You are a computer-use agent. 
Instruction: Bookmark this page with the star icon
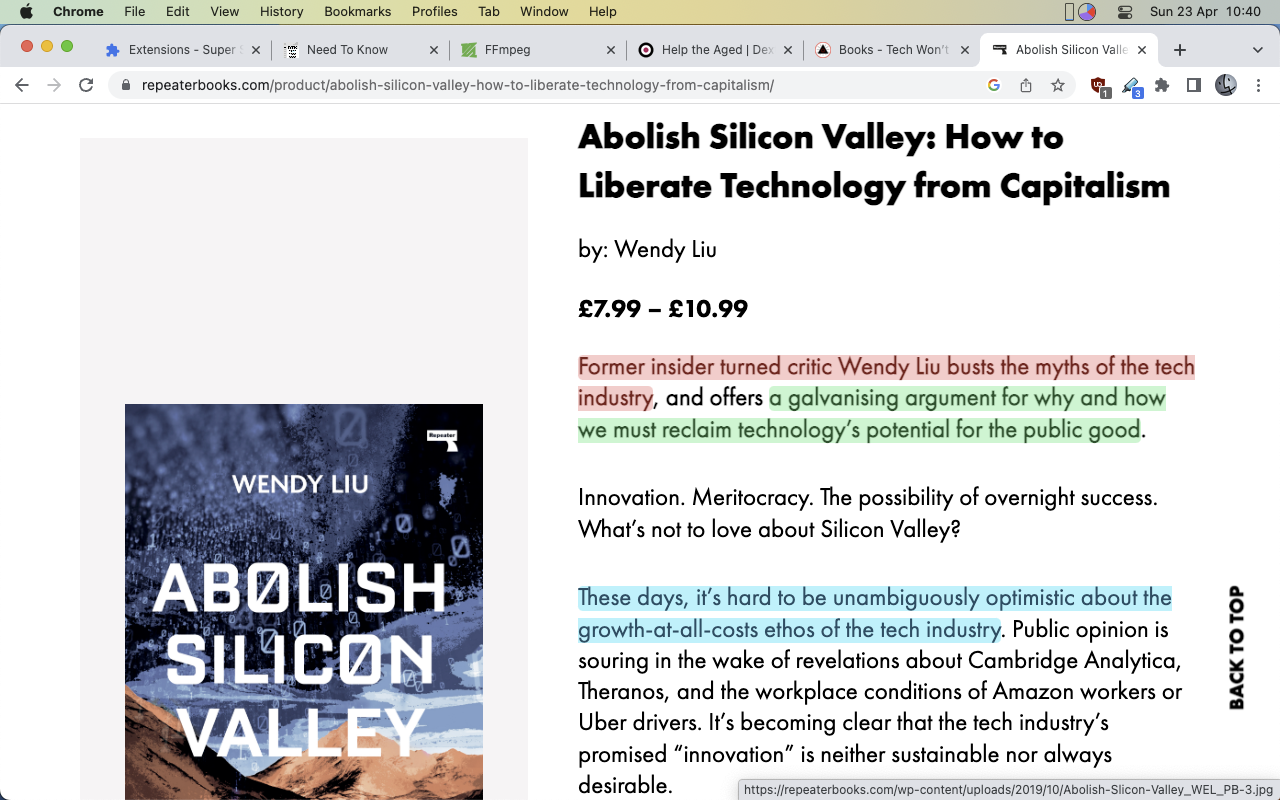point(1058,85)
